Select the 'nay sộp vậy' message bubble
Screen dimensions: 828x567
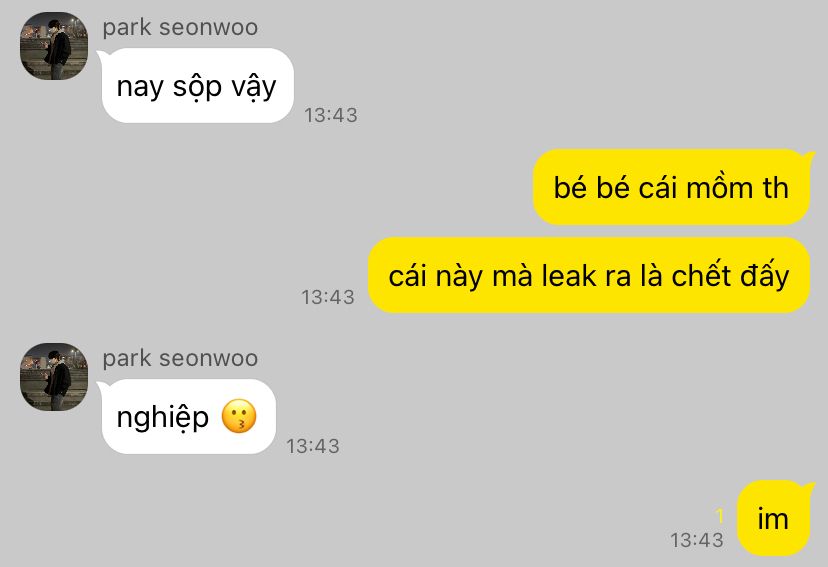[x=197, y=86]
